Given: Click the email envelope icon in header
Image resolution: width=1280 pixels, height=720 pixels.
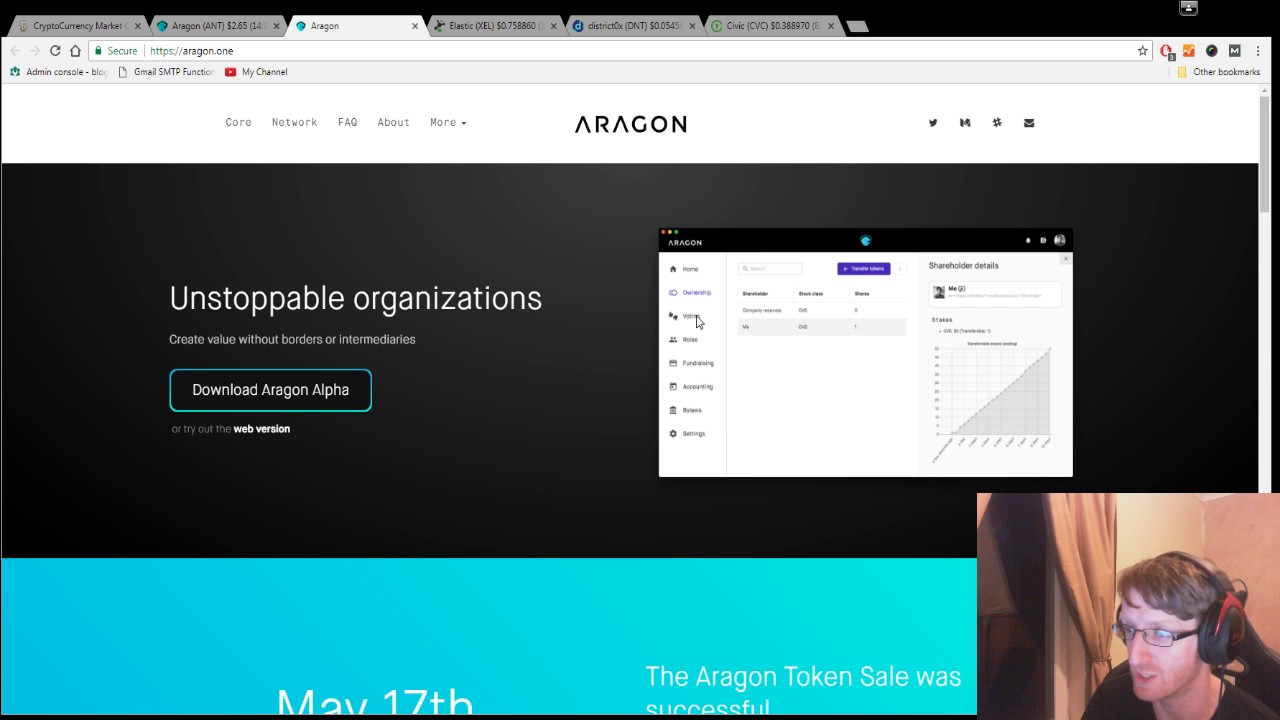Looking at the screenshot, I should 1029,123.
